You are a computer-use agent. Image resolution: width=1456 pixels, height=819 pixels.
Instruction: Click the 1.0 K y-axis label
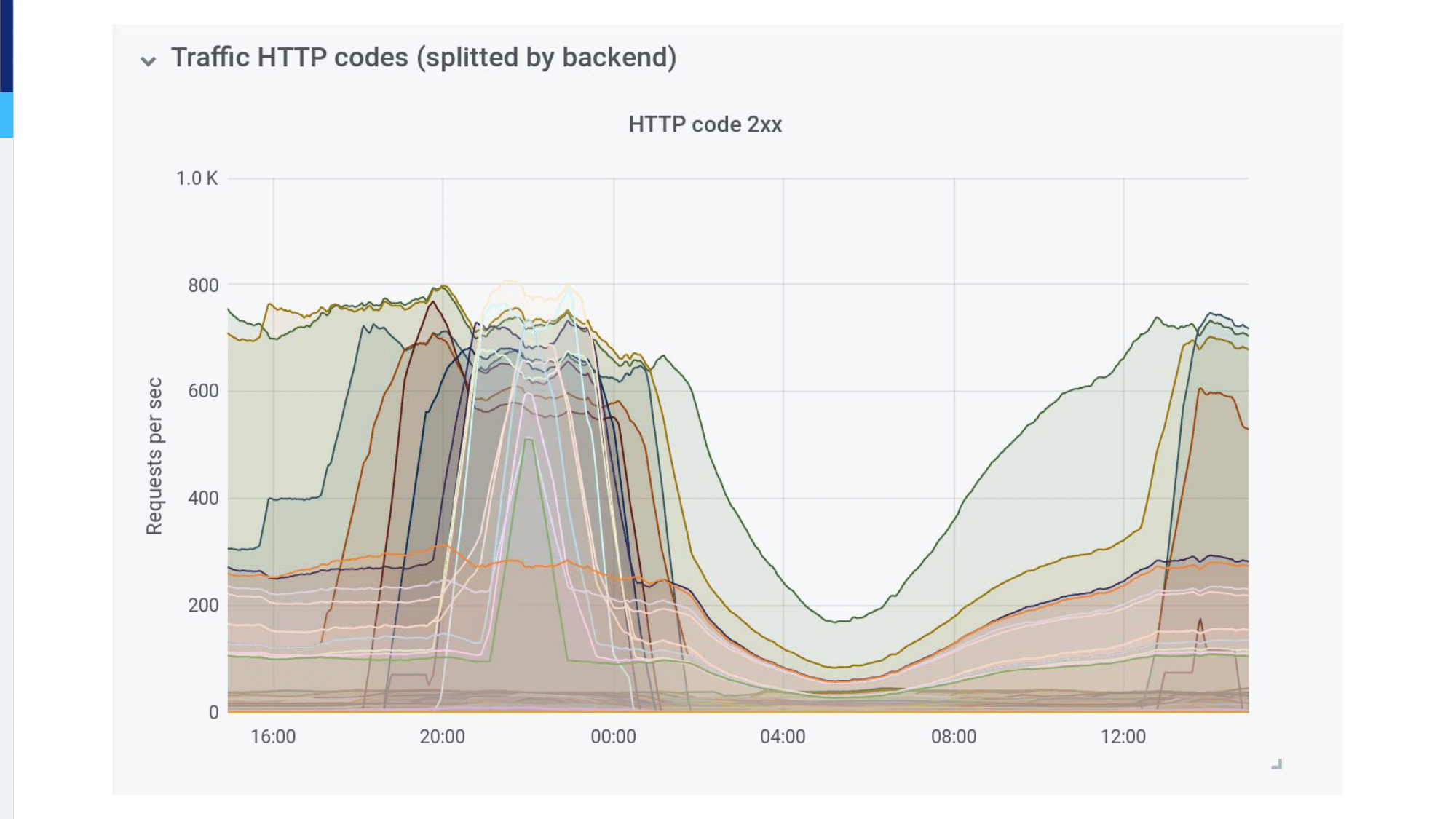click(x=197, y=178)
